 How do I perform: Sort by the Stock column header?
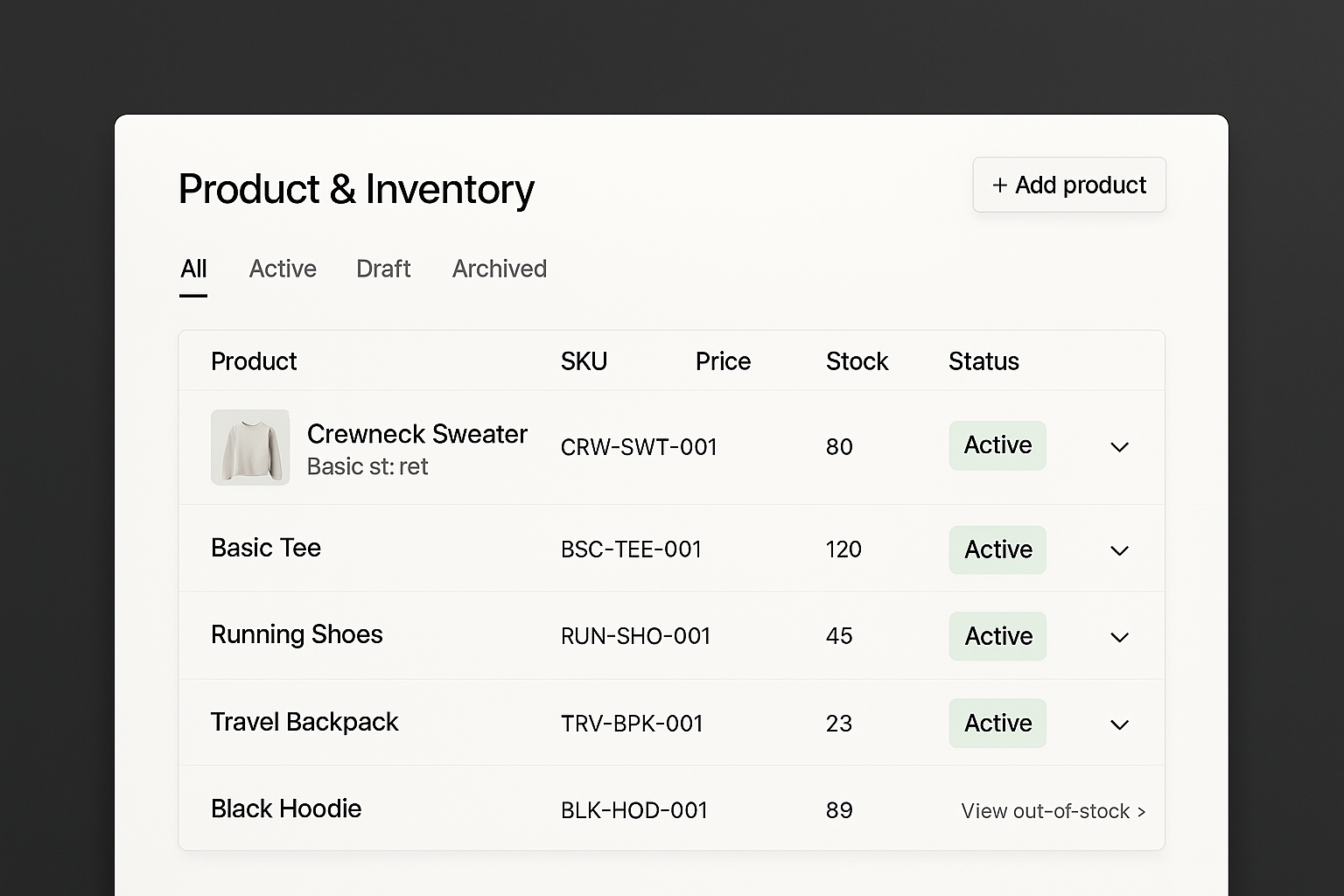pyautogui.click(x=857, y=361)
